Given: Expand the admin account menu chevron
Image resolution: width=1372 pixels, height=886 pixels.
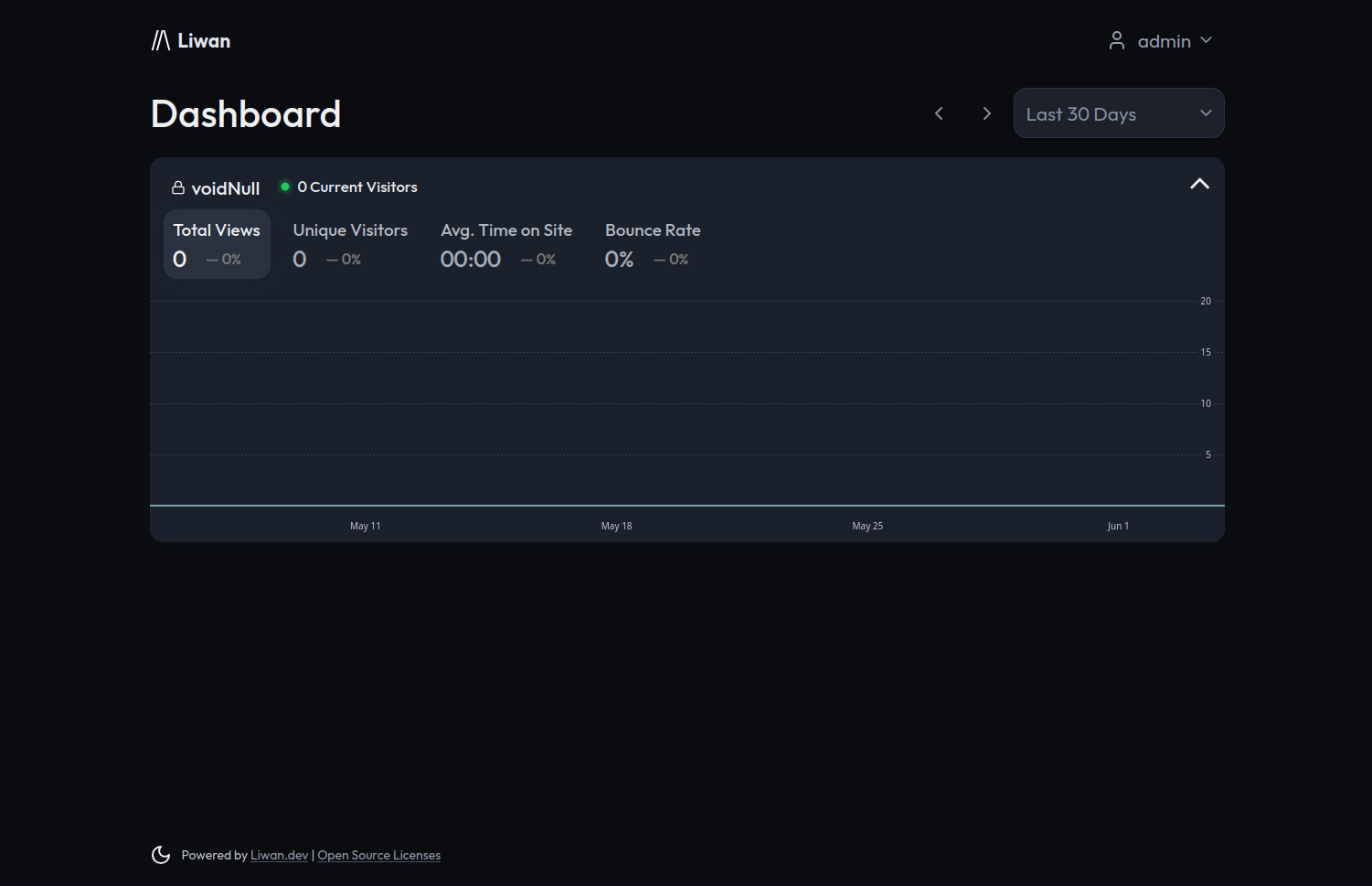Looking at the screenshot, I should click(1206, 40).
